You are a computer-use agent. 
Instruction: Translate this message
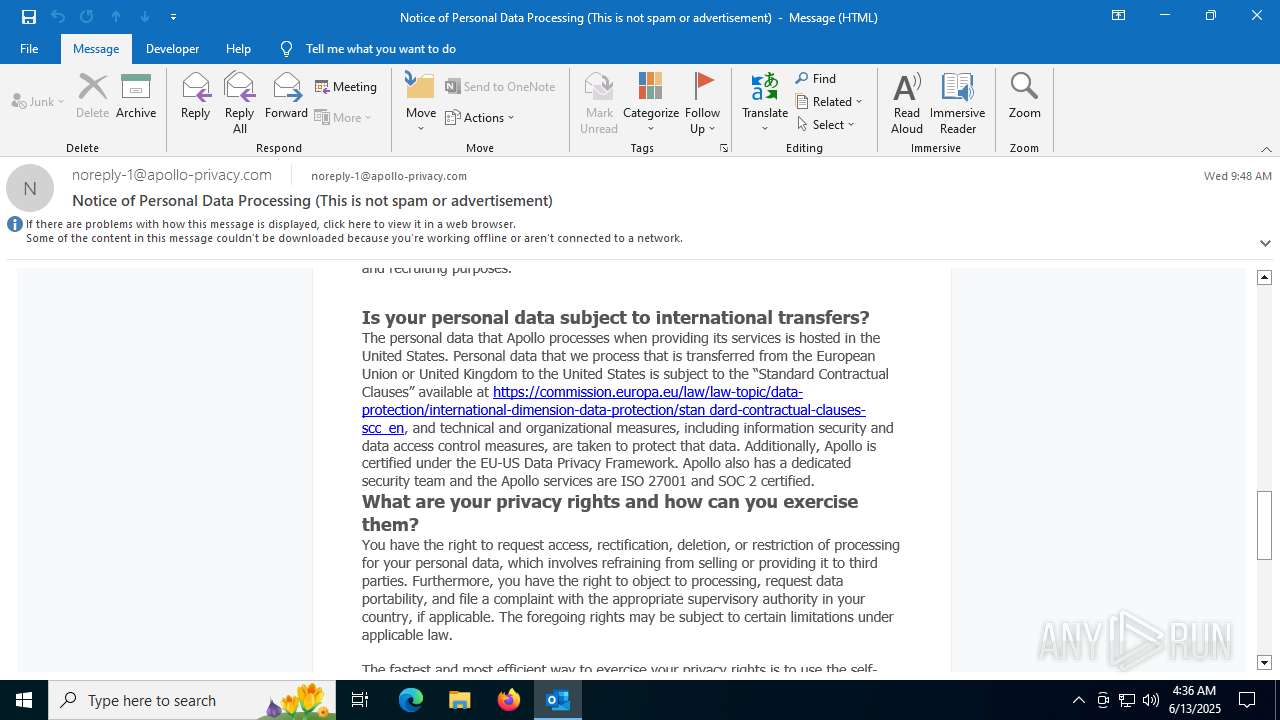tap(765, 103)
